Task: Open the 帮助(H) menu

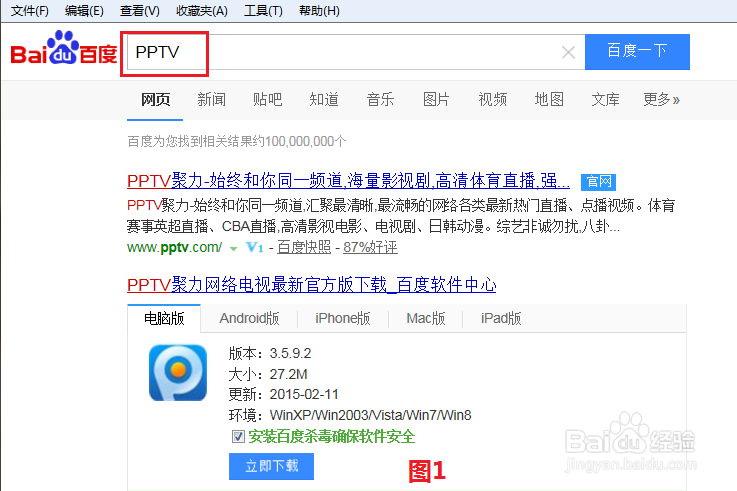Action: click(319, 10)
